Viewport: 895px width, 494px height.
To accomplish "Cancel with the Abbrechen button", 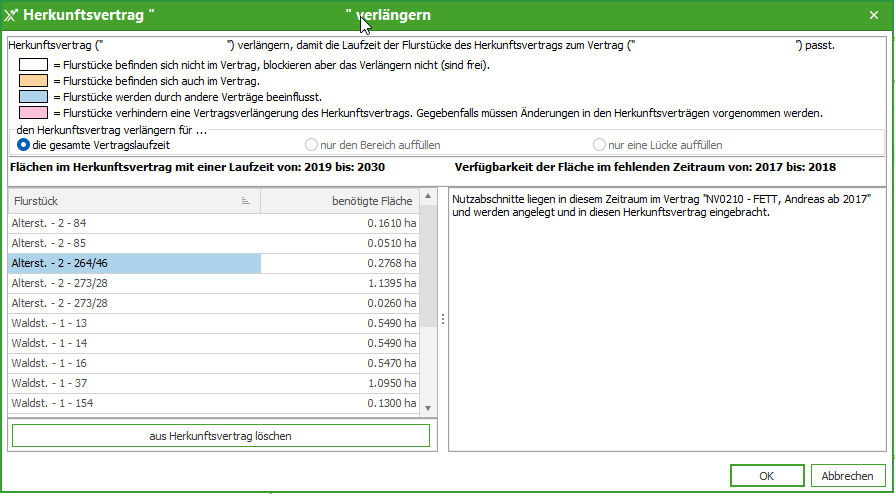I will click(848, 476).
